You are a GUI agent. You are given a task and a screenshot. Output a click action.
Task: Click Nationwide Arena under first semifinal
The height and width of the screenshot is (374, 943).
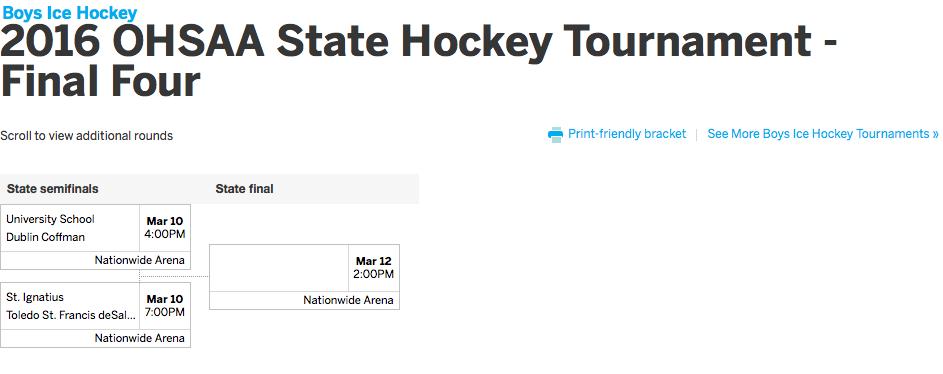[140, 260]
